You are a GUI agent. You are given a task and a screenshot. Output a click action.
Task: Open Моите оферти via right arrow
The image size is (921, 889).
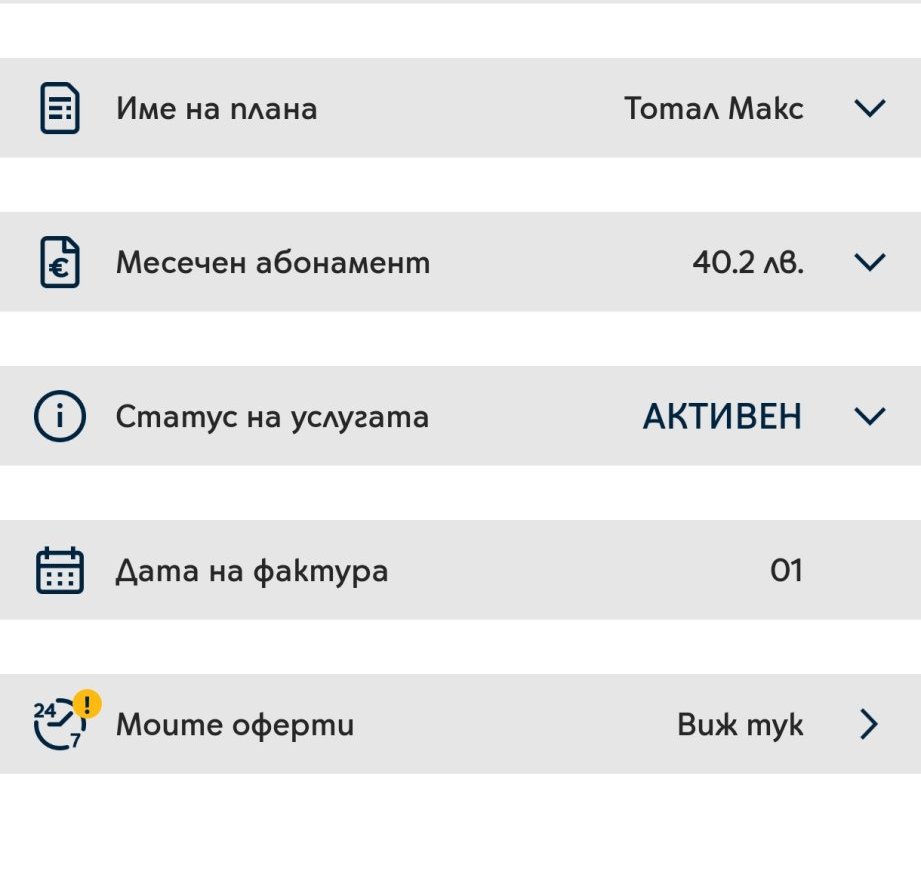869,725
